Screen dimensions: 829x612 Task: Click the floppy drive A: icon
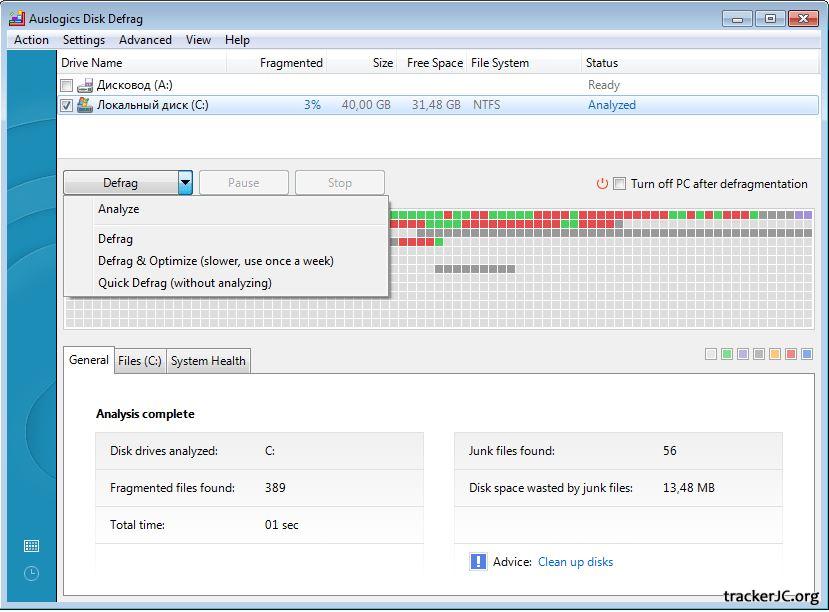pos(85,86)
